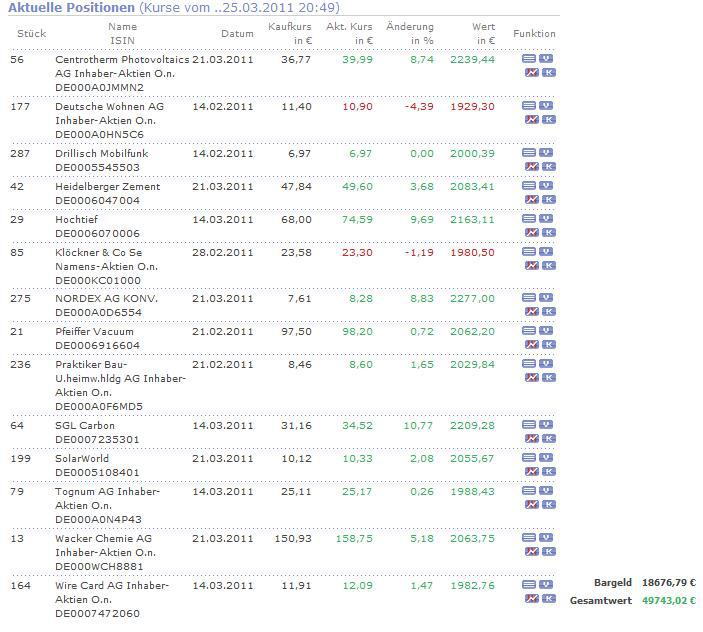Open the chart icon for Klöckner & Co

point(532,266)
